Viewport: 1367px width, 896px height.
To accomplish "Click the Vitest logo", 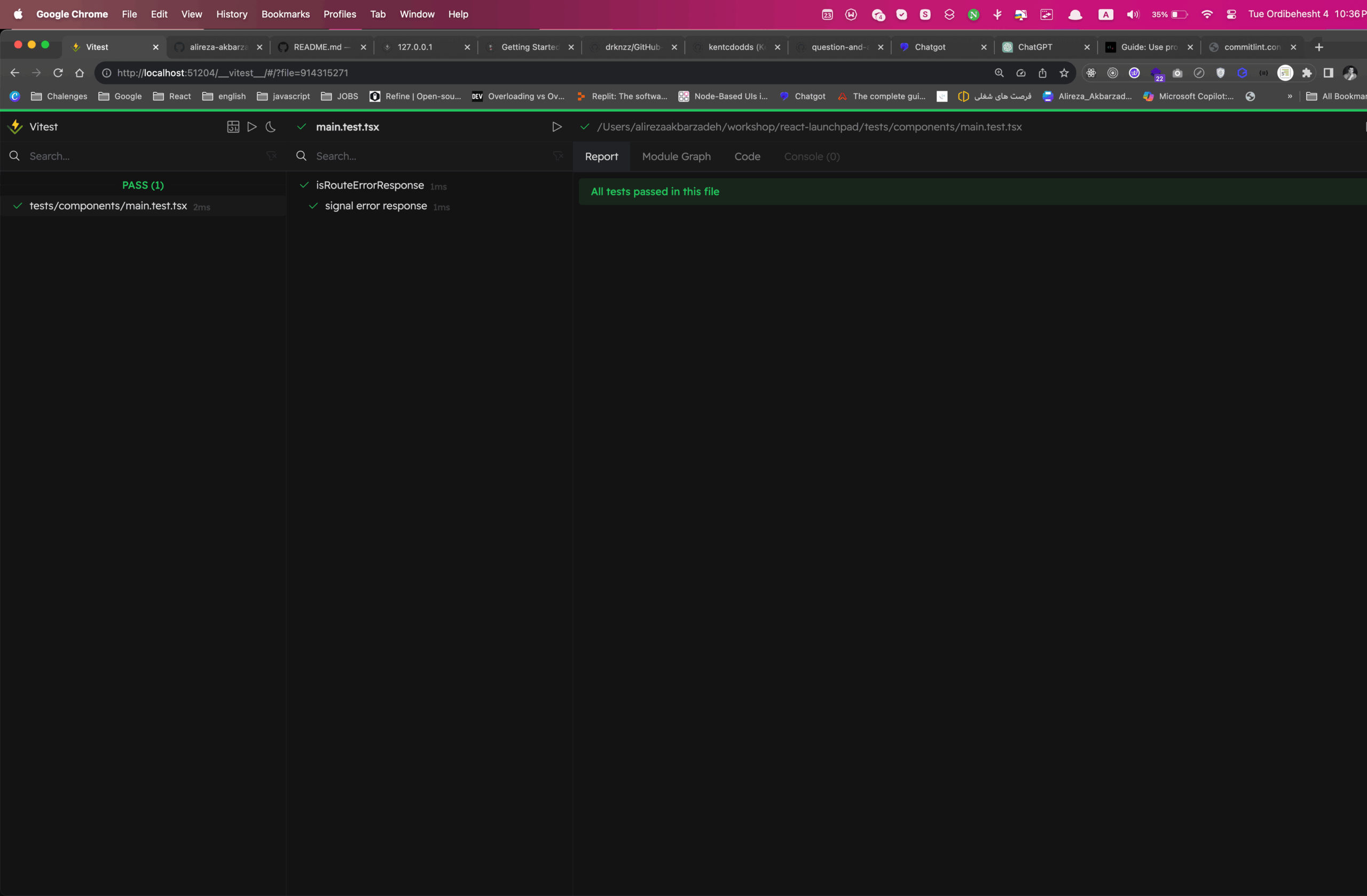I will (x=16, y=127).
